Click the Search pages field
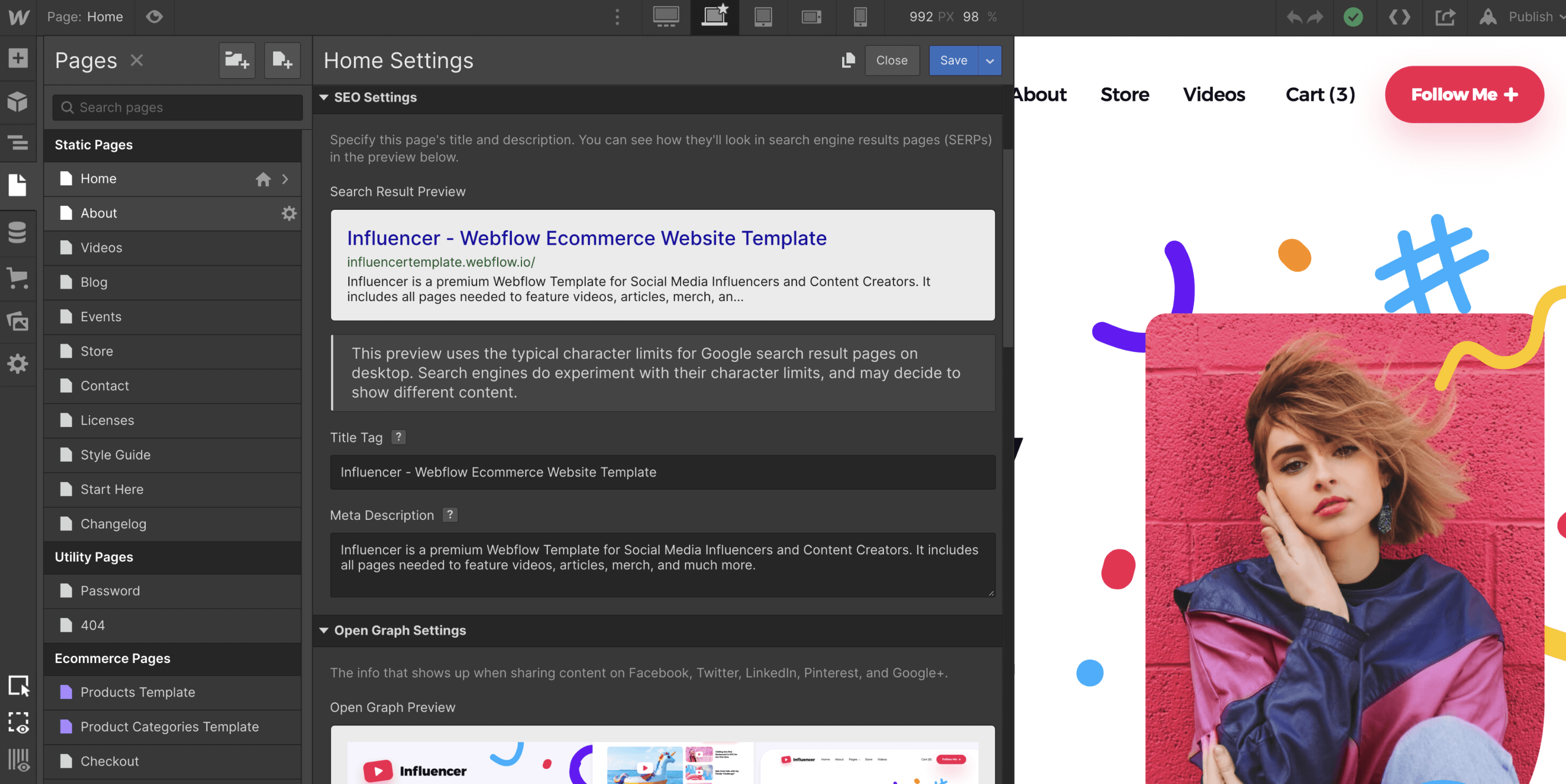The image size is (1566, 784). tap(176, 108)
